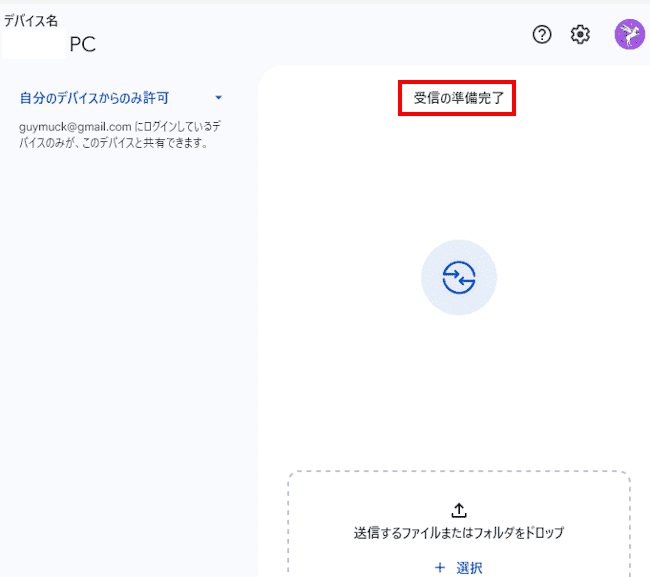
Task: Click the 選択 file select button
Action: (459, 567)
